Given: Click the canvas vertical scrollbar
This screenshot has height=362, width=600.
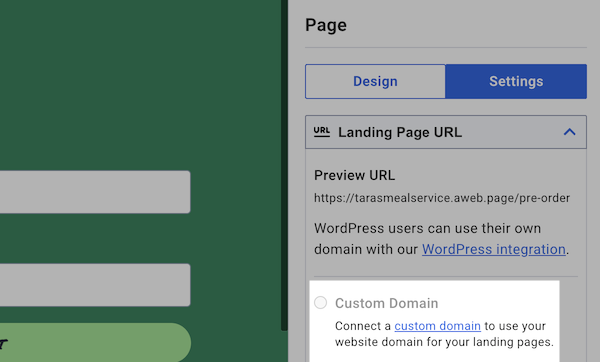Looking at the screenshot, I should [284, 165].
